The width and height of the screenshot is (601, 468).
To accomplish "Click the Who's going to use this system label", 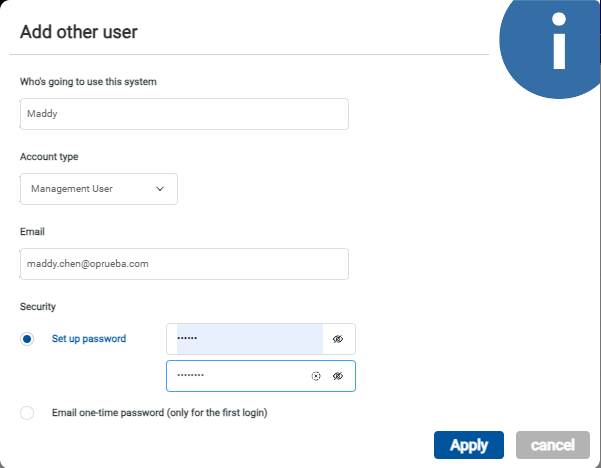I will tap(88, 82).
